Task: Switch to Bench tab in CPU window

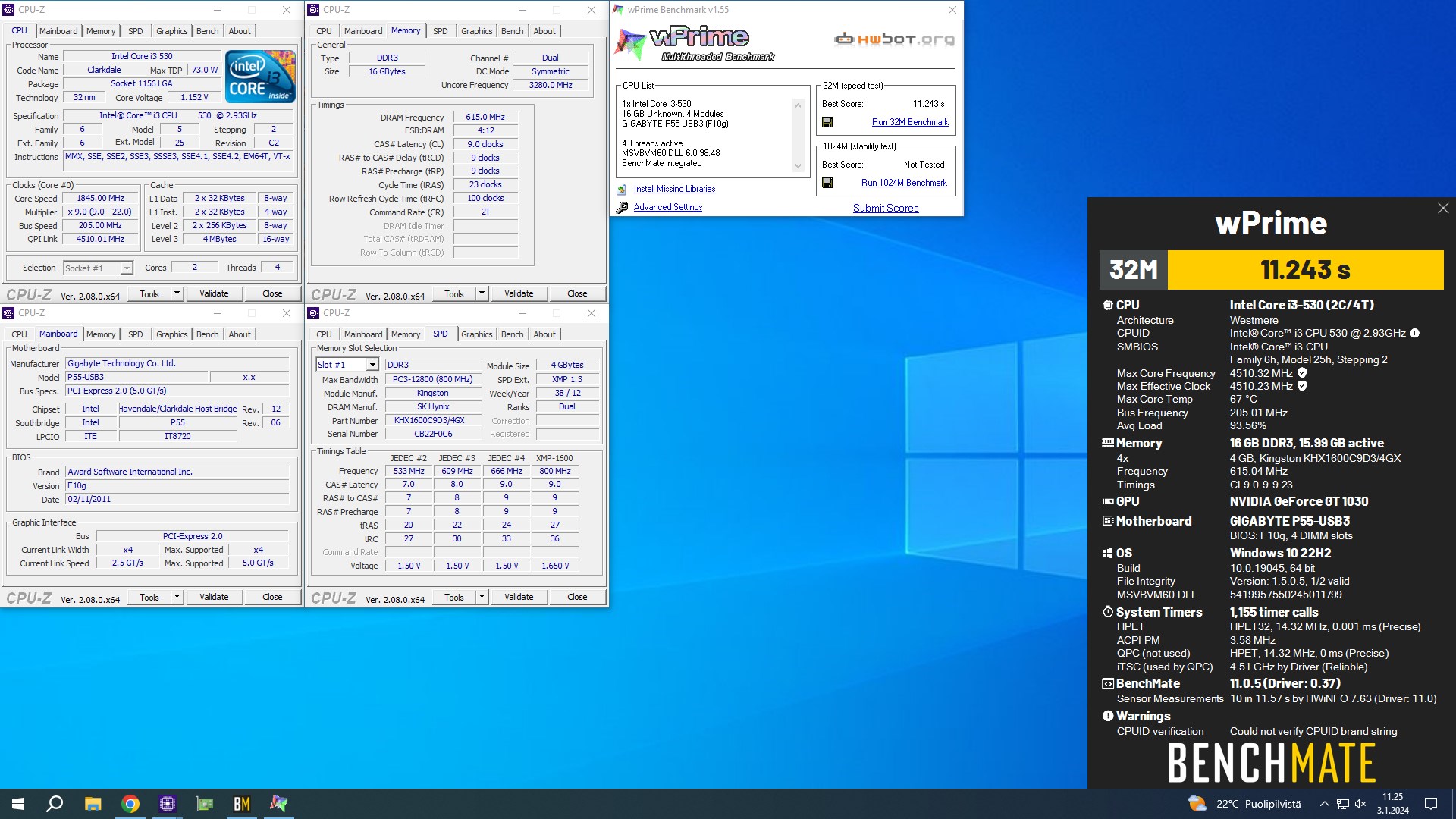Action: click(x=207, y=31)
